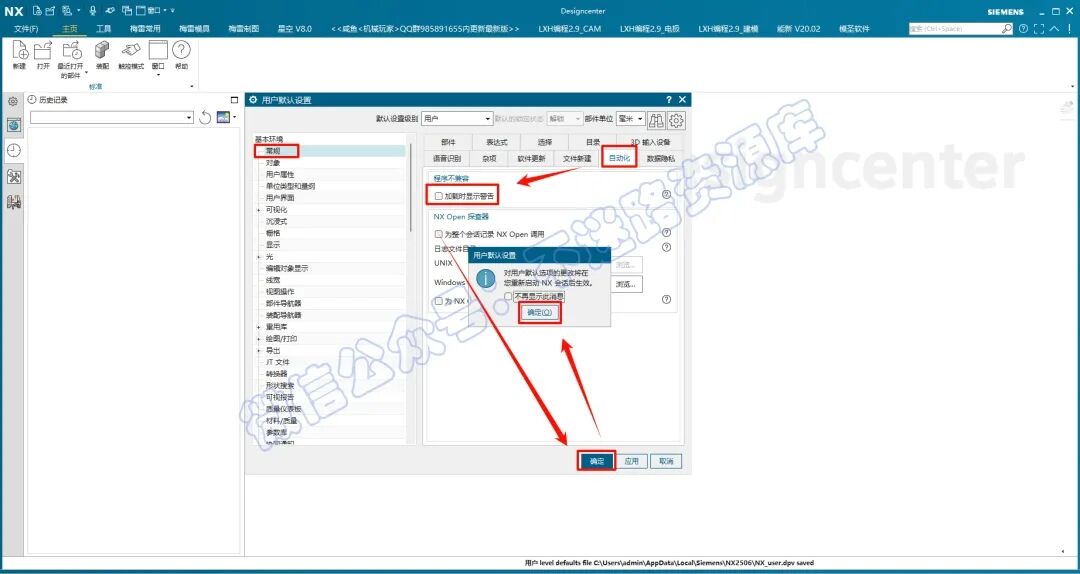Click the title bar microphone voice icon
1080x574 pixels.
(x=92, y=10)
